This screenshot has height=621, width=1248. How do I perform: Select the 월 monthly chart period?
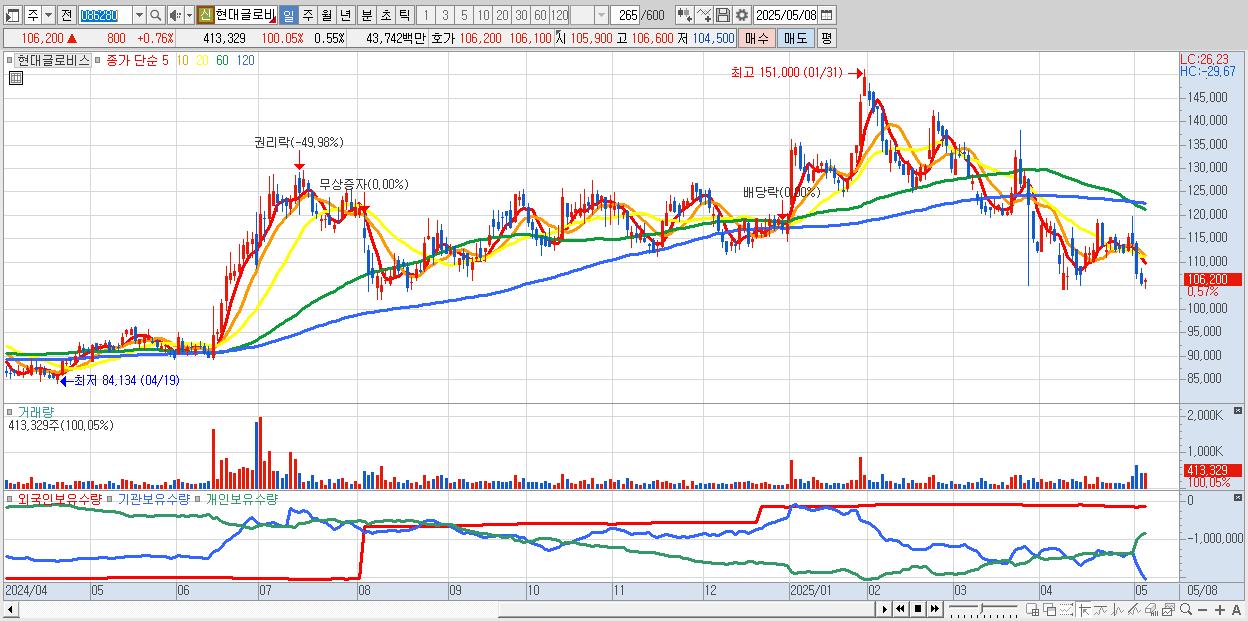tap(326, 15)
